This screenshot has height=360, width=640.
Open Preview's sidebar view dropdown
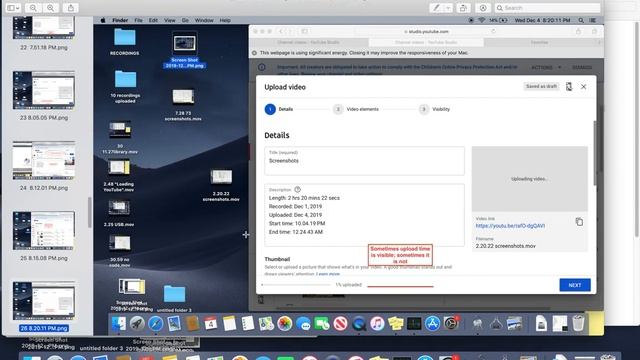point(13,8)
